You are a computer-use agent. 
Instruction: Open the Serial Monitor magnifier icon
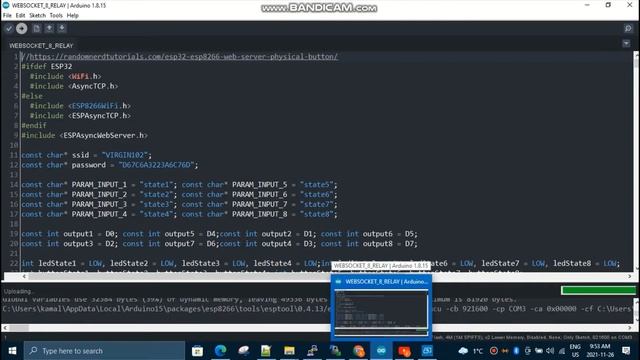(628, 29)
